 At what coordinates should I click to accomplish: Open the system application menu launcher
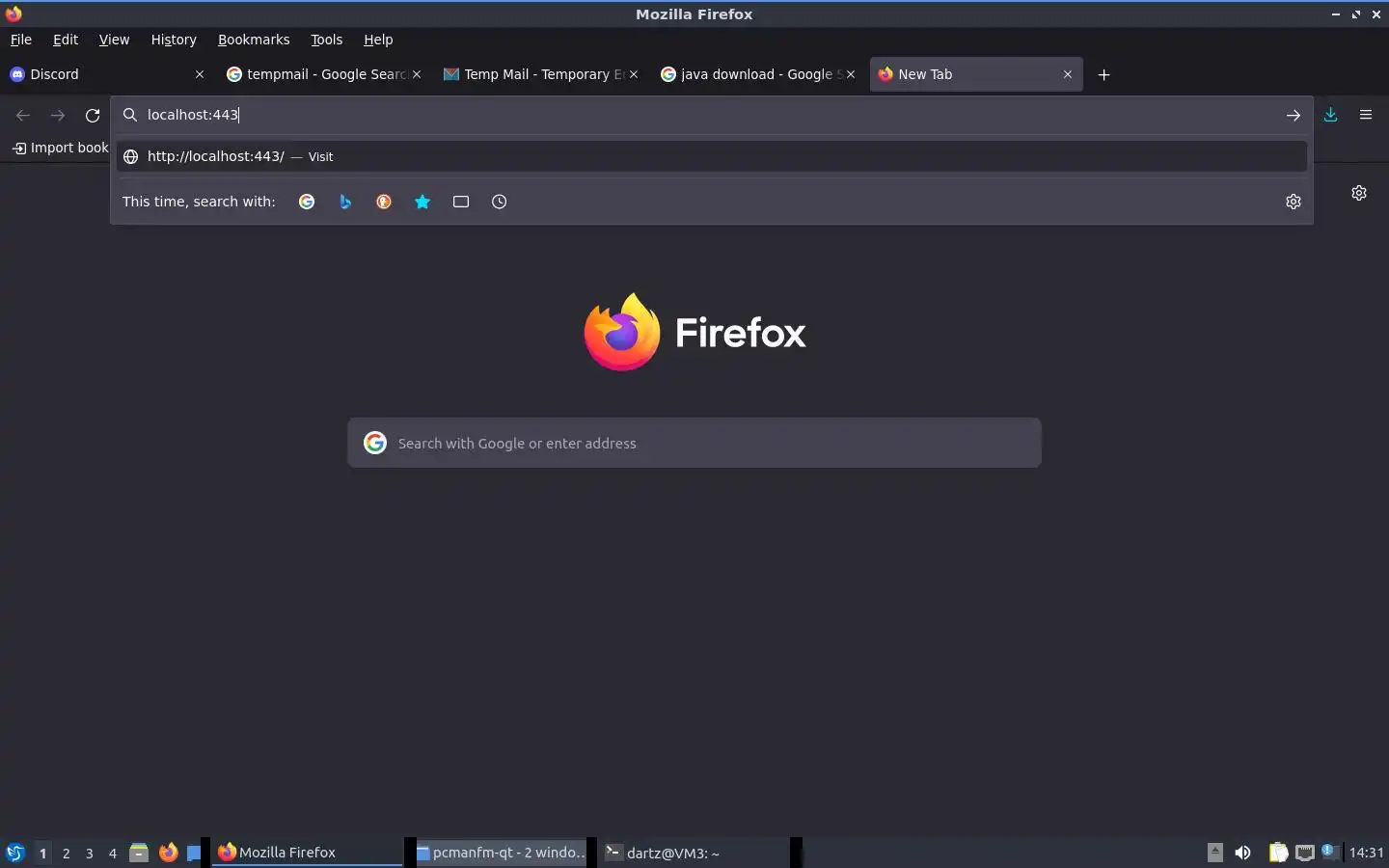coord(15,853)
